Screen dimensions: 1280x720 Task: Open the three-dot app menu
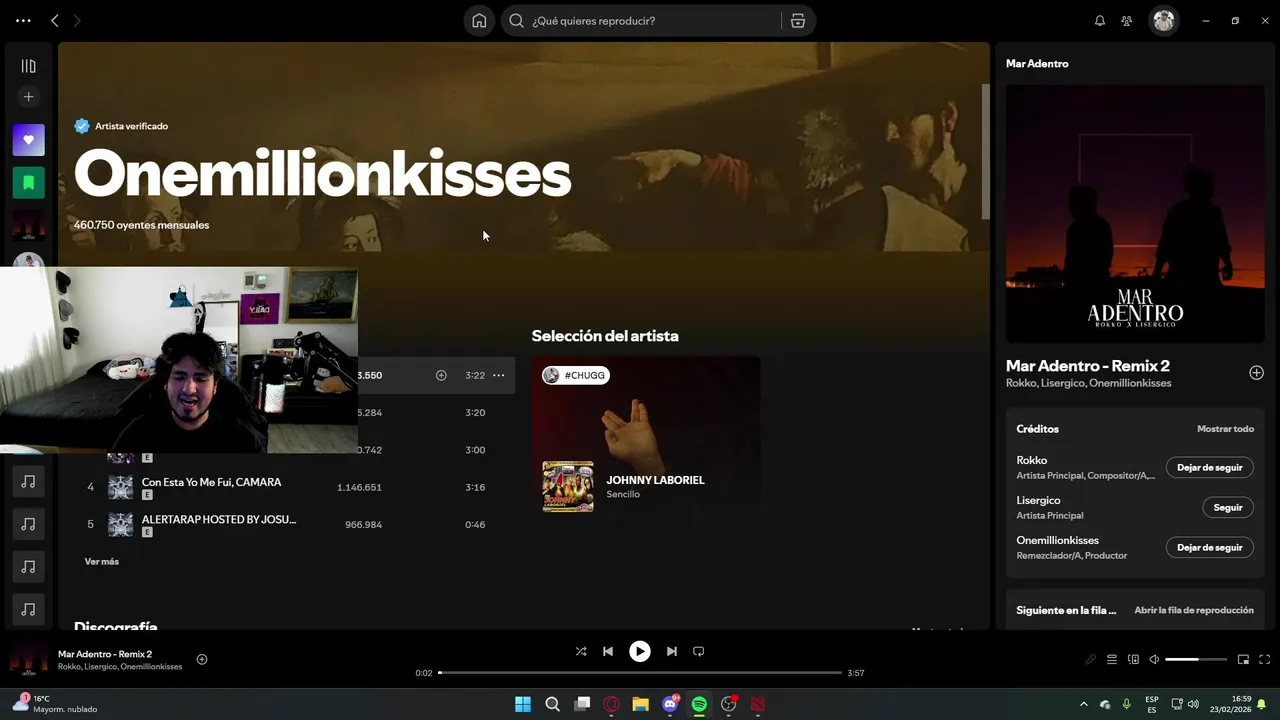(23, 20)
